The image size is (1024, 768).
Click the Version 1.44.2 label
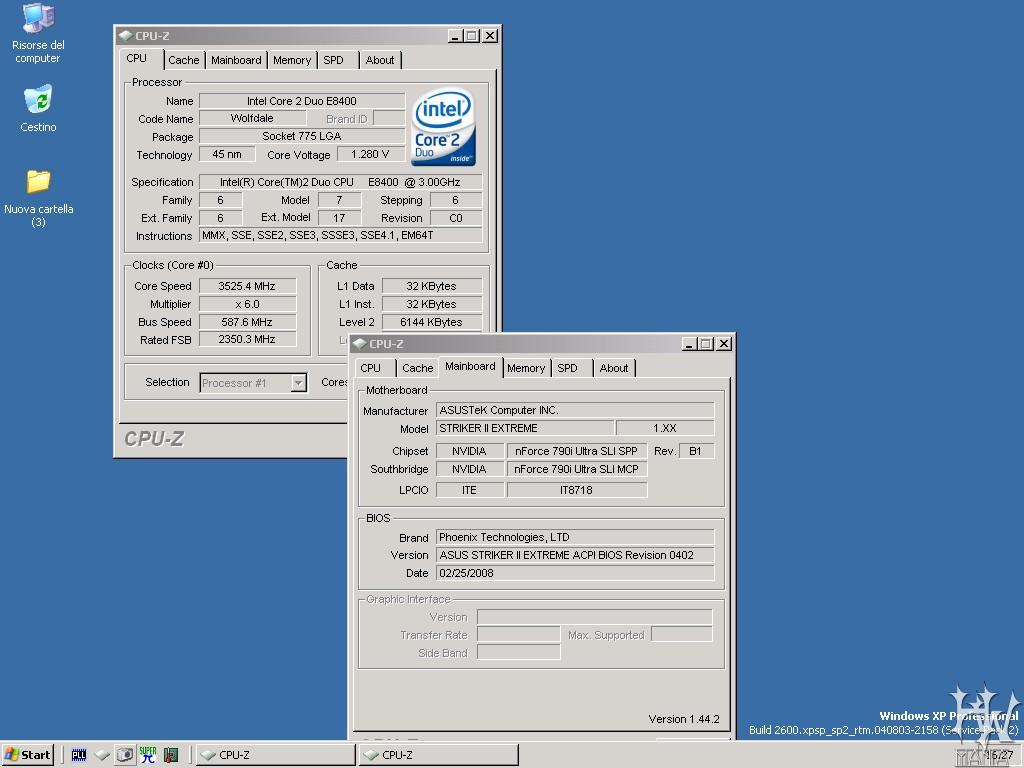pyautogui.click(x=684, y=719)
